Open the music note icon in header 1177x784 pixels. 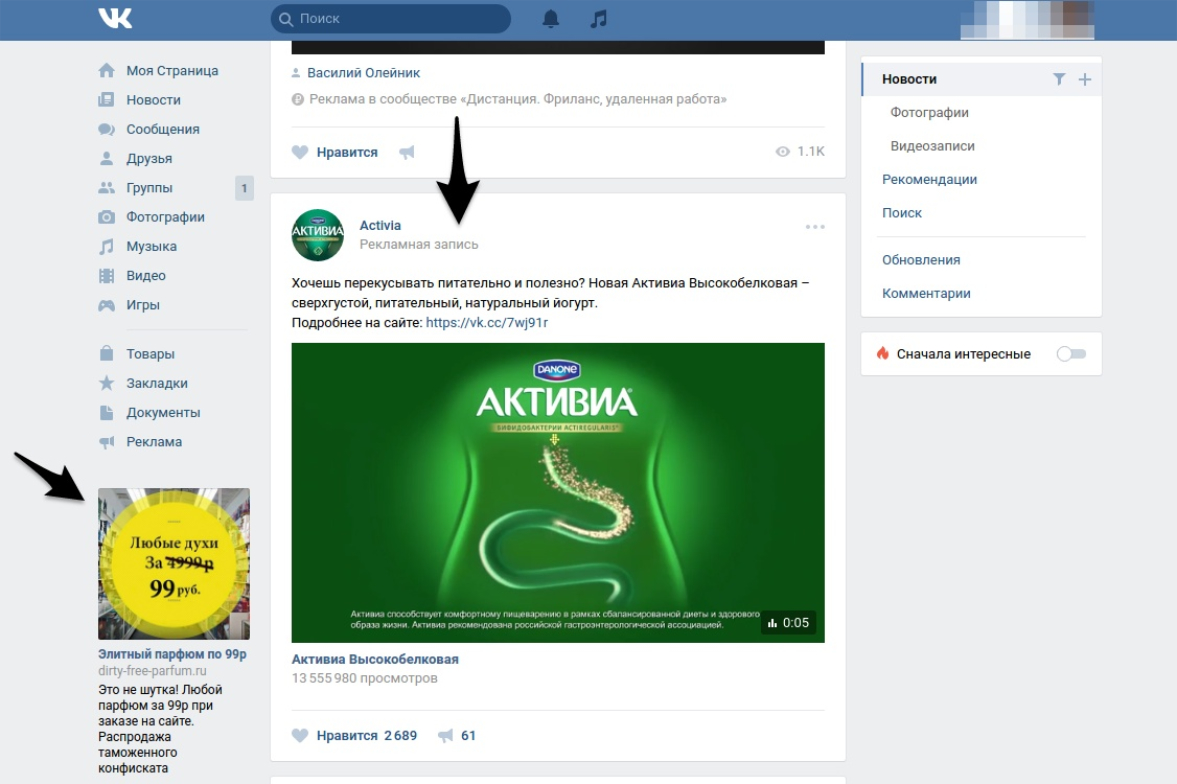[x=599, y=19]
